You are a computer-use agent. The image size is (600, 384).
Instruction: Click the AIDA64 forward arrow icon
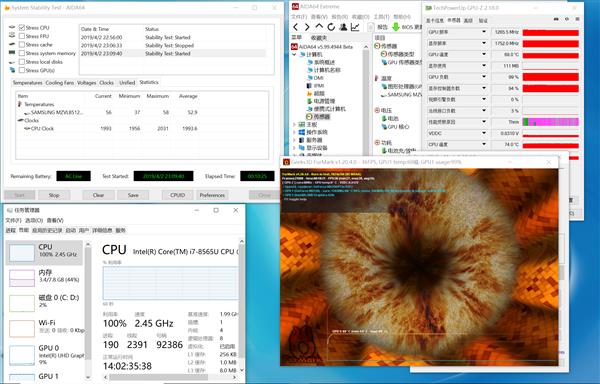(x=307, y=27)
